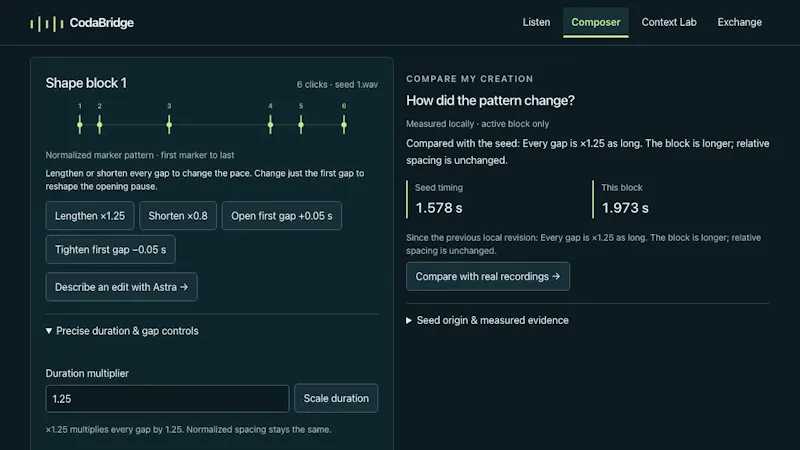This screenshot has width=800, height=450.
Task: Click the Lengthen ×1.25 button
Action: point(90,216)
